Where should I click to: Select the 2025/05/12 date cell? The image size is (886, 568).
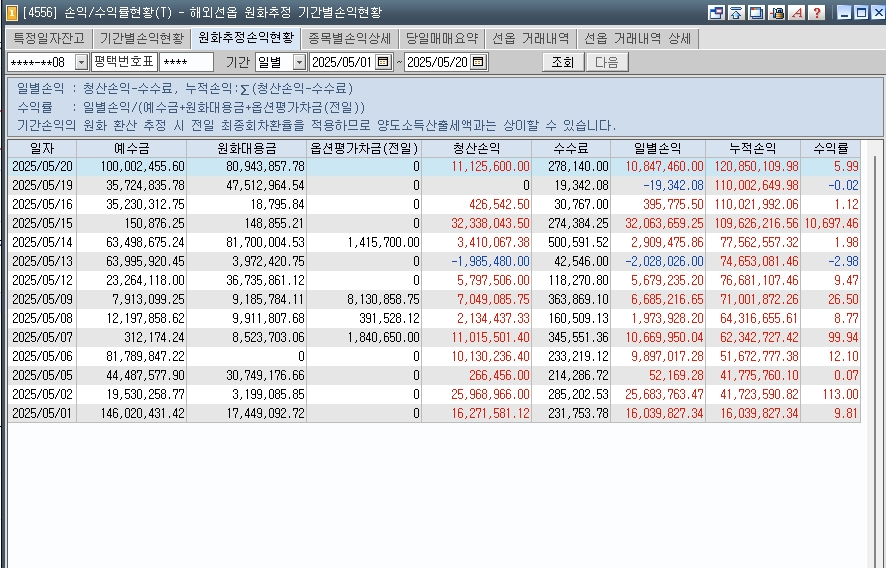click(x=42, y=280)
